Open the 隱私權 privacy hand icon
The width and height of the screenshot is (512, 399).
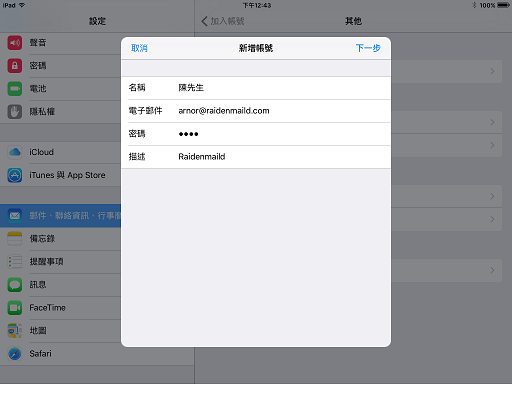(x=15, y=112)
